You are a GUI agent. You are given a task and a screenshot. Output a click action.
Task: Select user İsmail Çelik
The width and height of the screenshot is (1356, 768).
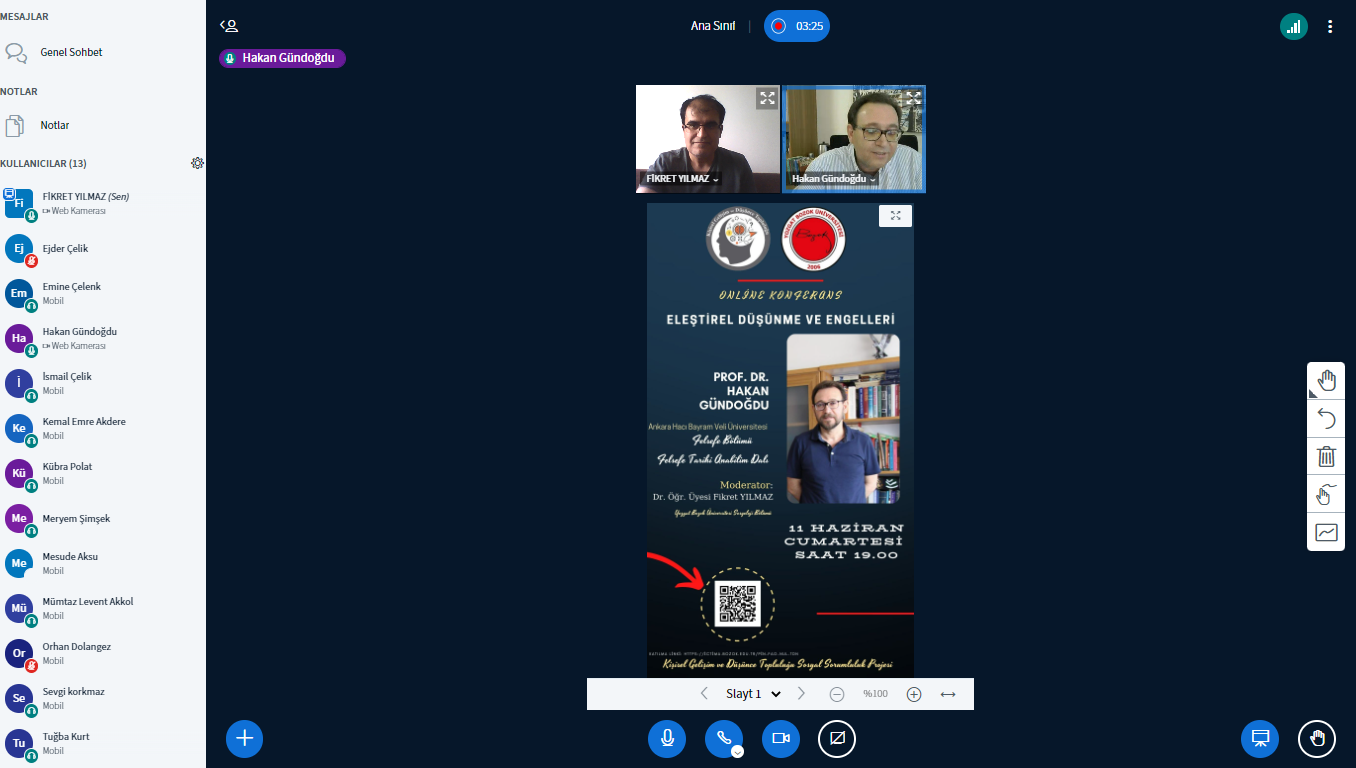(103, 383)
